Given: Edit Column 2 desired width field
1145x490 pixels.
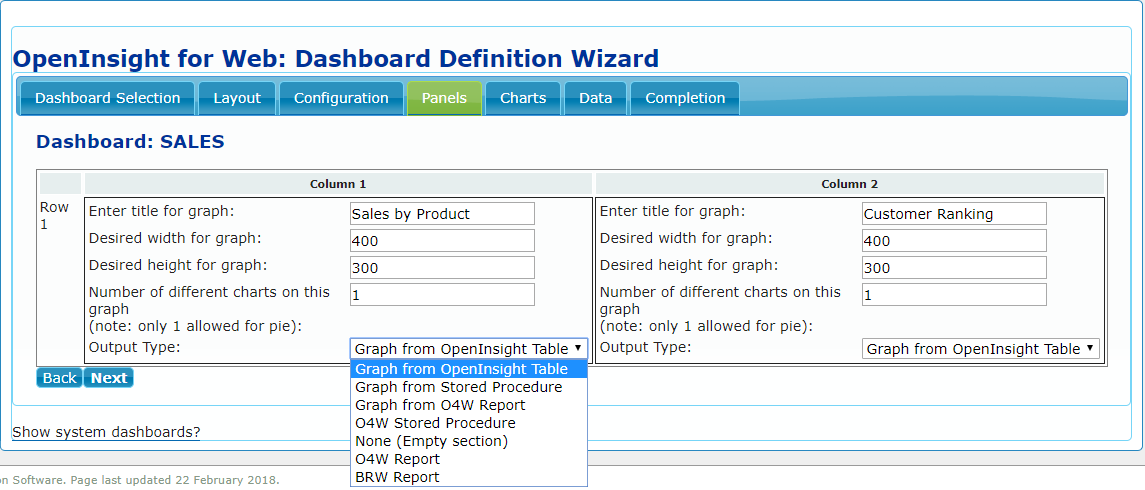Looking at the screenshot, I should pos(954,240).
